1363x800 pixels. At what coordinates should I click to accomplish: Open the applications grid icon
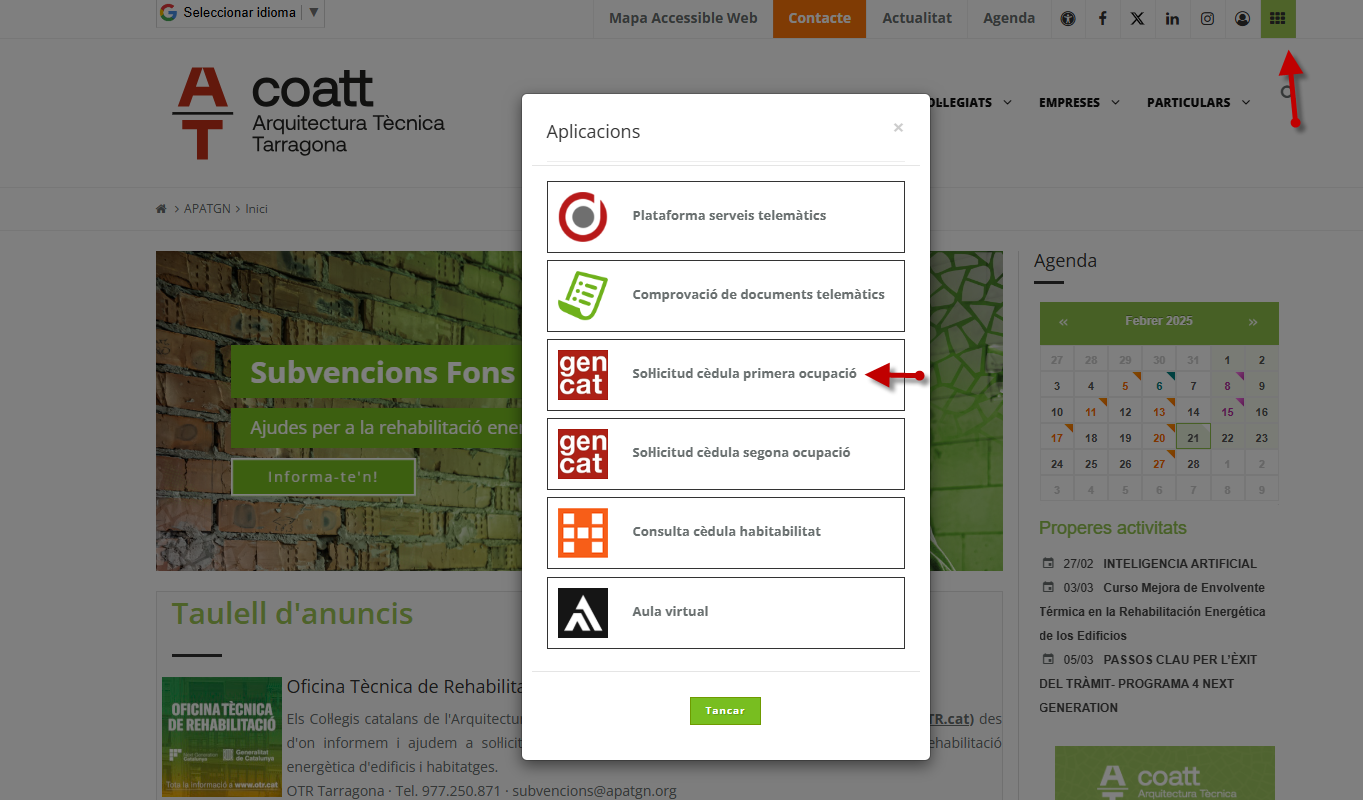1277,18
